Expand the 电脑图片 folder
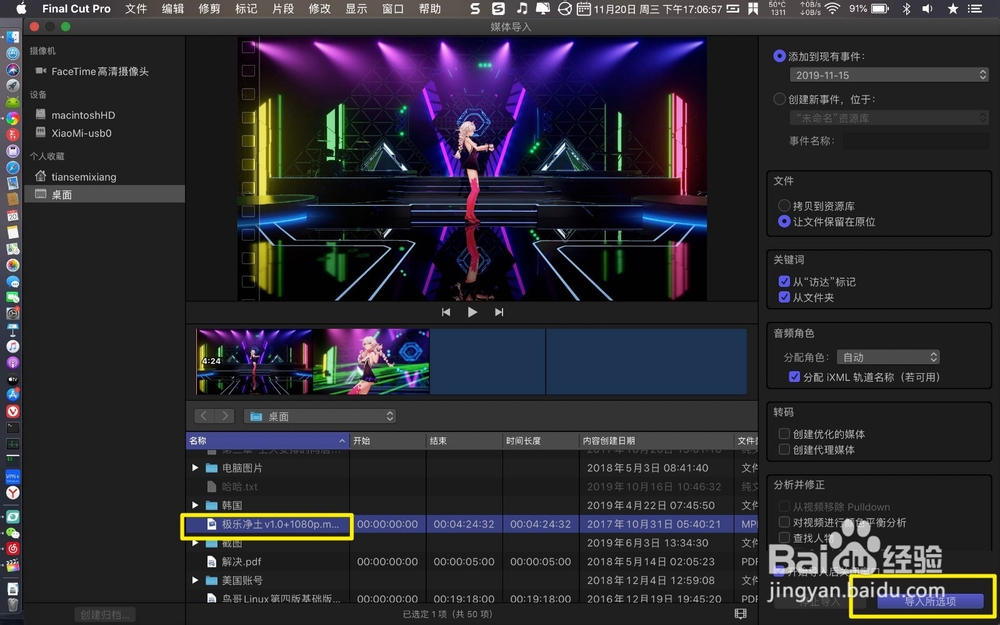 pyautogui.click(x=195, y=467)
